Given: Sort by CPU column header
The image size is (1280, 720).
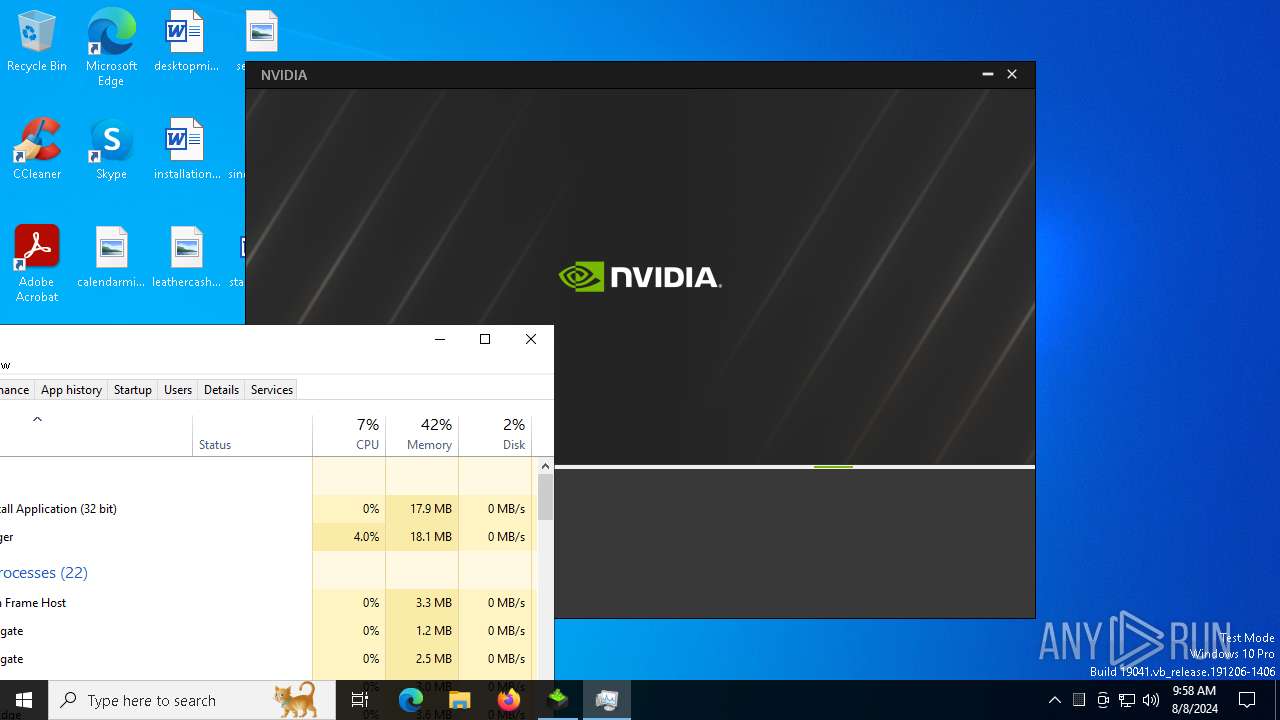Looking at the screenshot, I should tap(349, 435).
